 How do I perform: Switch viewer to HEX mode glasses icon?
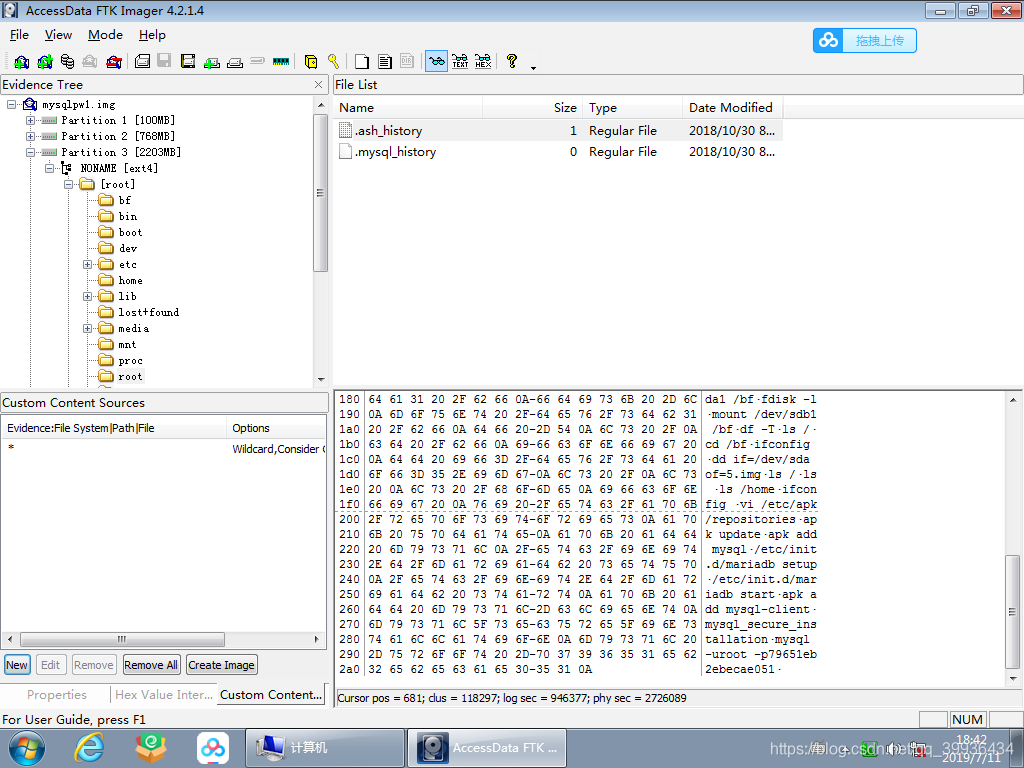(x=483, y=61)
